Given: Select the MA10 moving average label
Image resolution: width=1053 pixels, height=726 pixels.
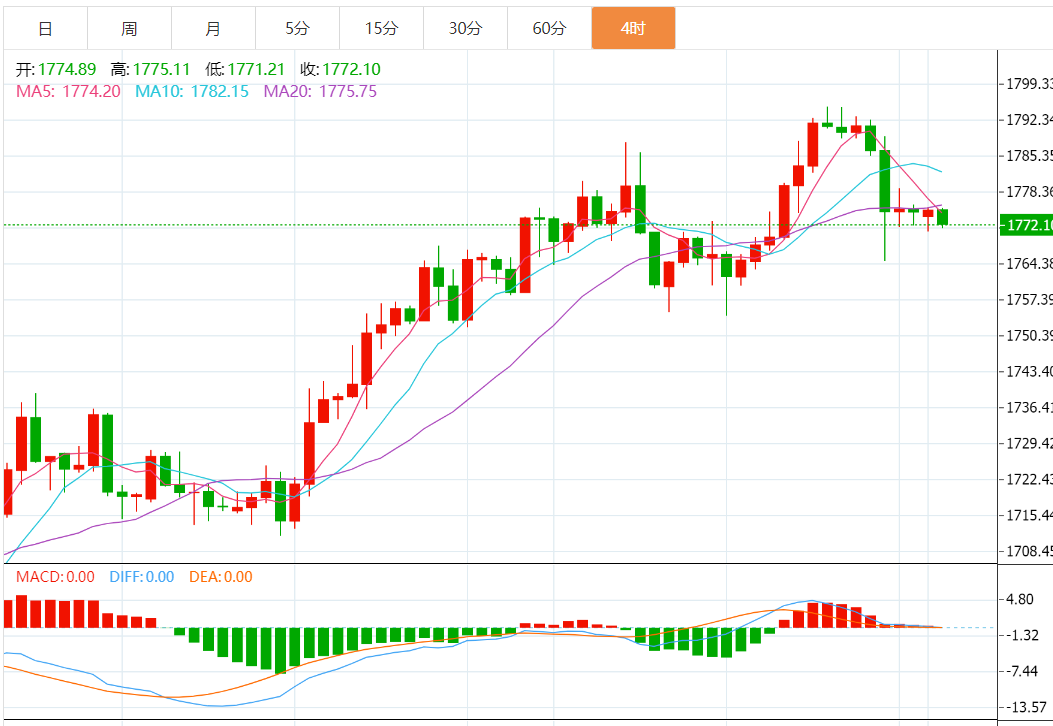Looking at the screenshot, I should pyautogui.click(x=192, y=91).
